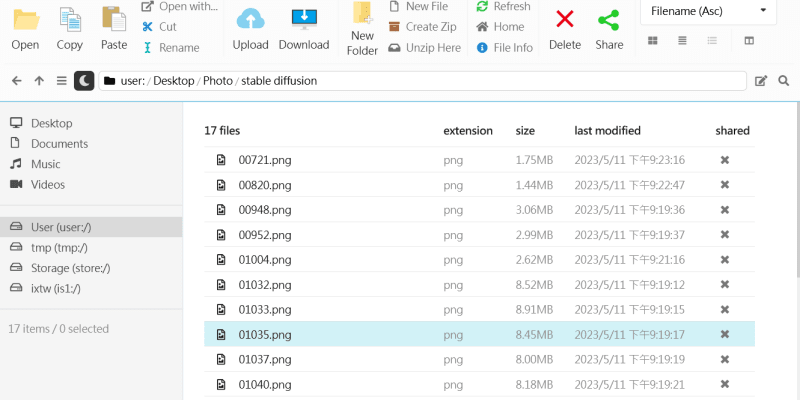800x400 pixels.
Task: Click Photo in the path breadcrumb
Action: 218,81
